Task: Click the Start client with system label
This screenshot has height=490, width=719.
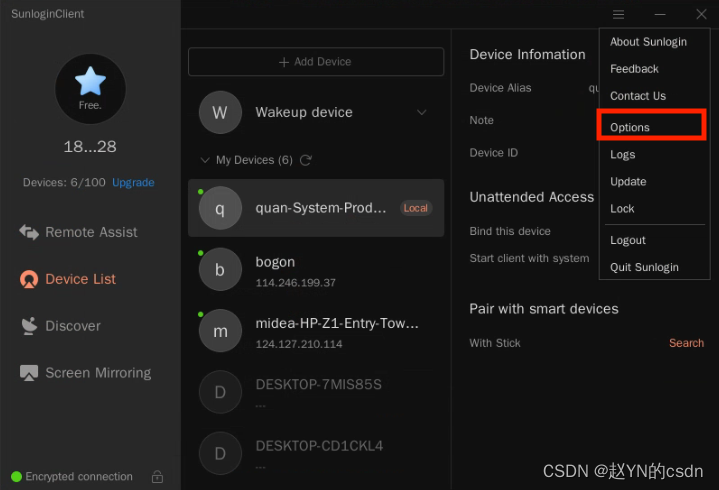Action: pos(529,259)
